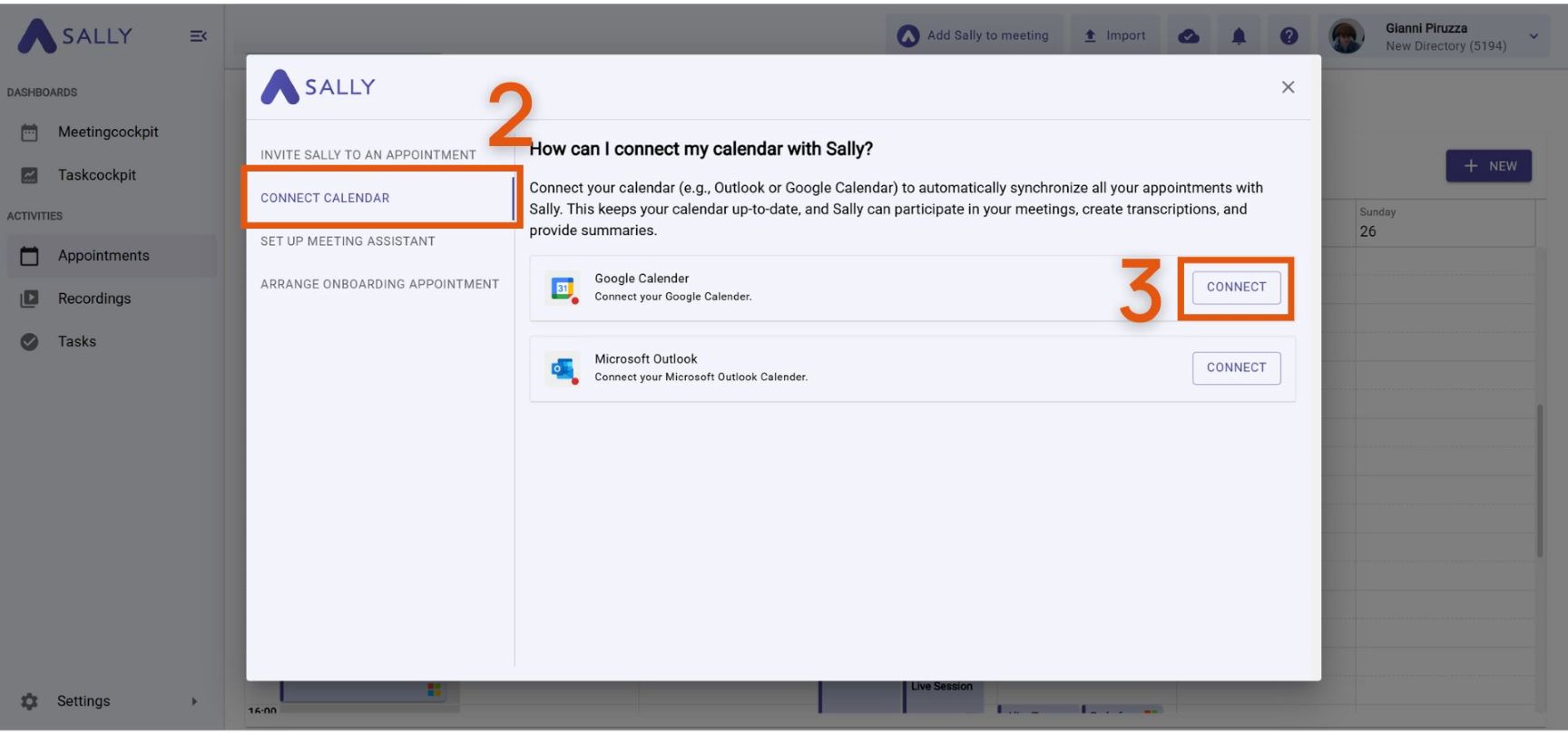Select Arrange Onboarding Appointment tab
The height and width of the screenshot is (735, 1568).
click(x=379, y=284)
